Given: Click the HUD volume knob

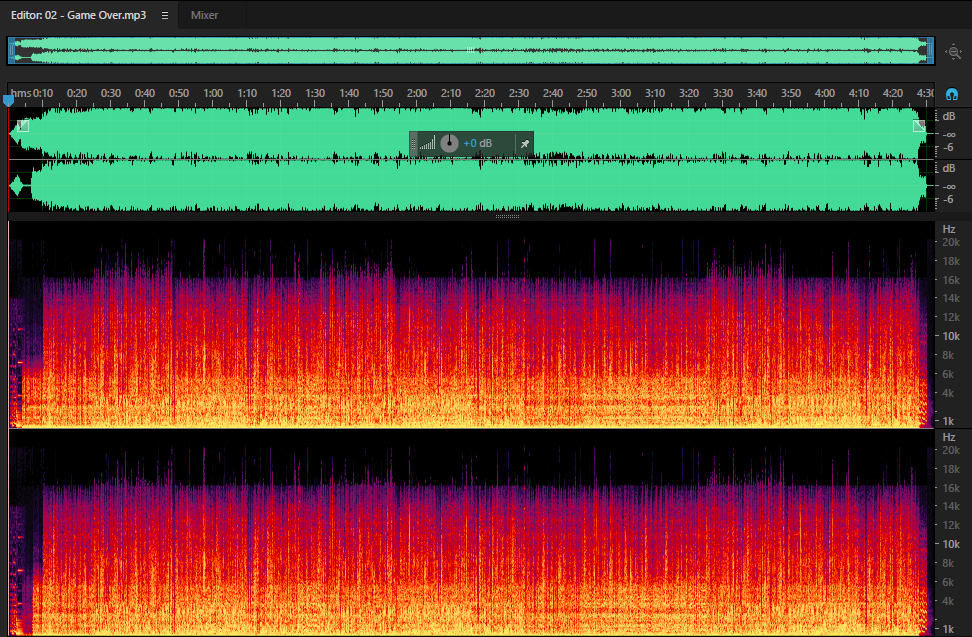Looking at the screenshot, I should point(449,143).
